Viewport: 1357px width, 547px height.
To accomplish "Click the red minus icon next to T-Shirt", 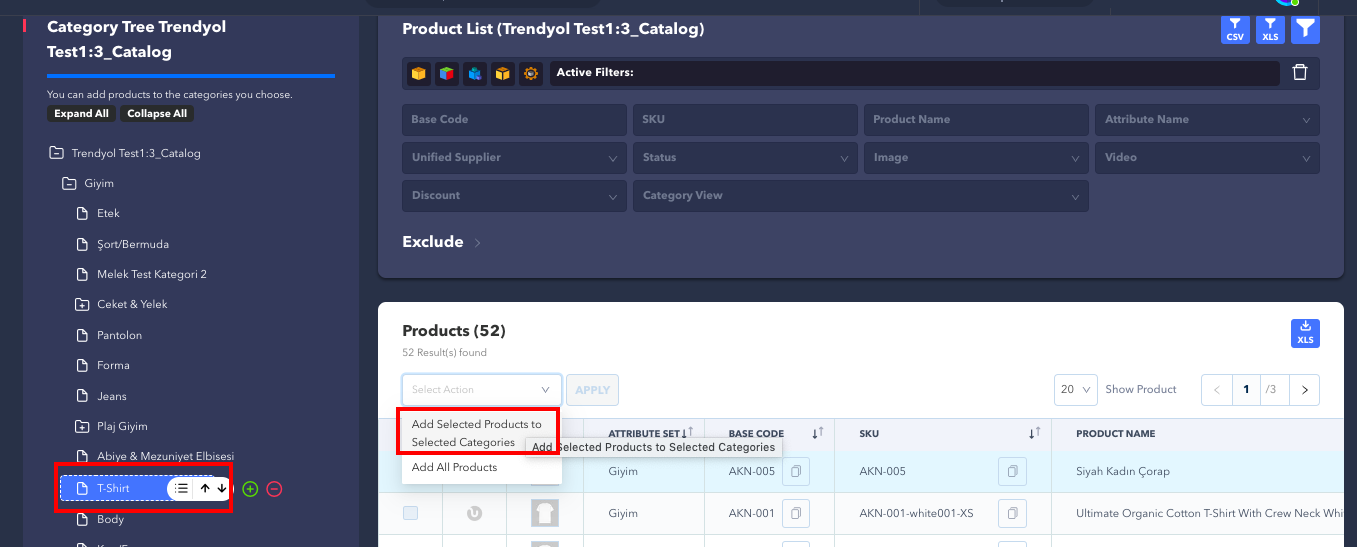I will point(274,489).
